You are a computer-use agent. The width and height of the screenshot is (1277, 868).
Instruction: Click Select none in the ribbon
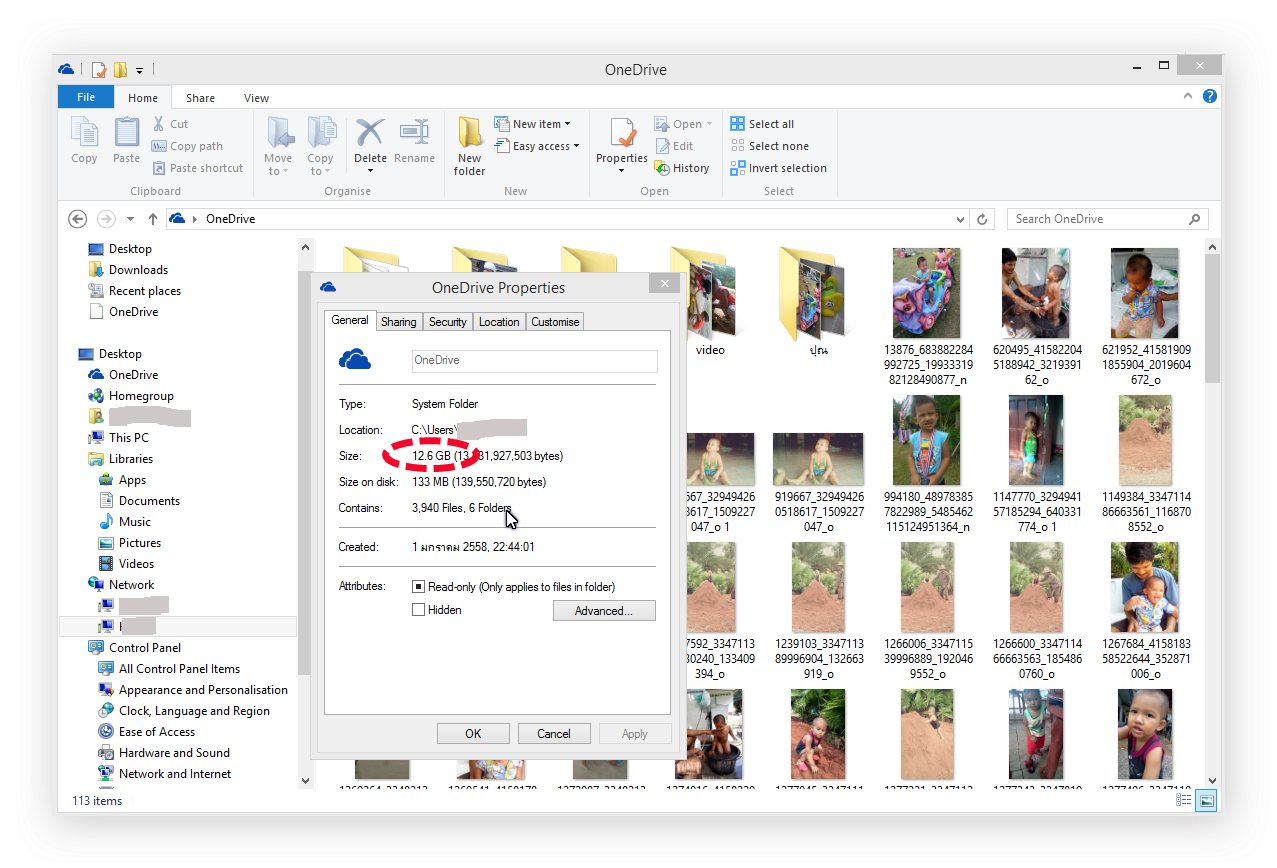pos(769,146)
